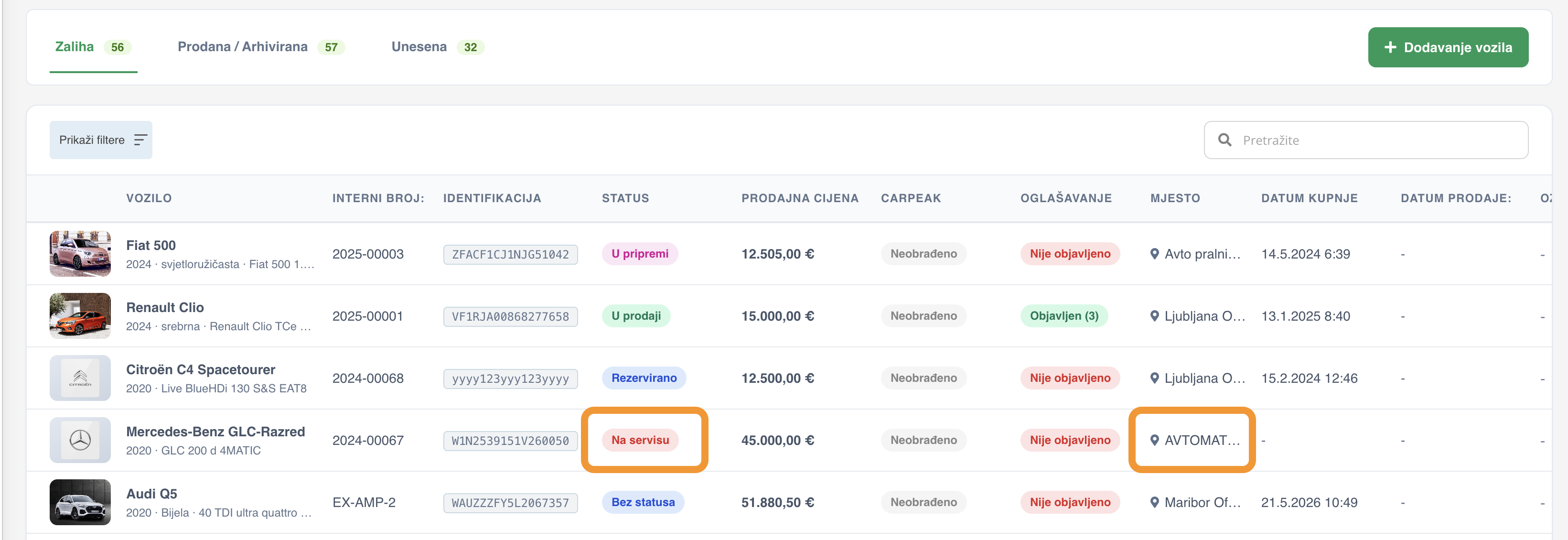Click the plus icon on Dodavanje vozila
The height and width of the screenshot is (540, 1568).
(x=1390, y=47)
